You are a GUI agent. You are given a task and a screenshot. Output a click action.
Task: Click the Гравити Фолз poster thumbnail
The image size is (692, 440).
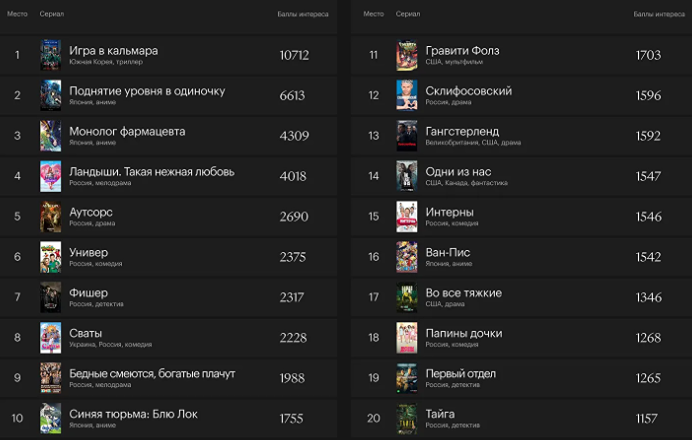[406, 55]
